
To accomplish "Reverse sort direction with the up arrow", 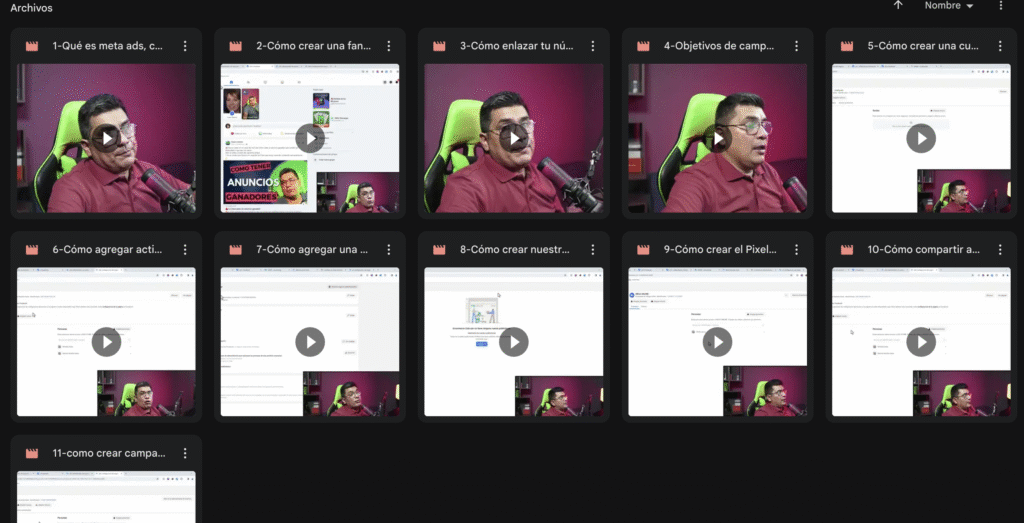I will point(898,6).
